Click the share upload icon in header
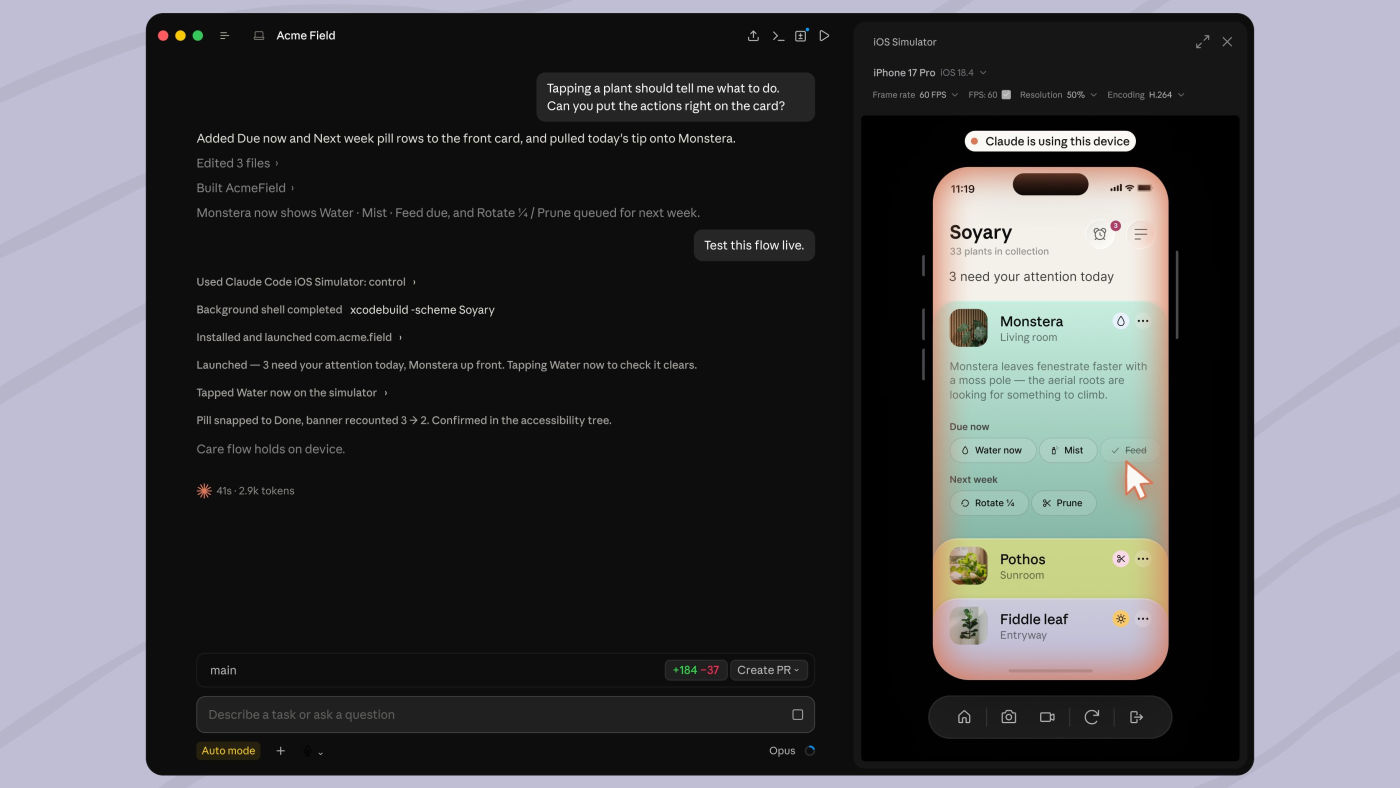 (753, 36)
